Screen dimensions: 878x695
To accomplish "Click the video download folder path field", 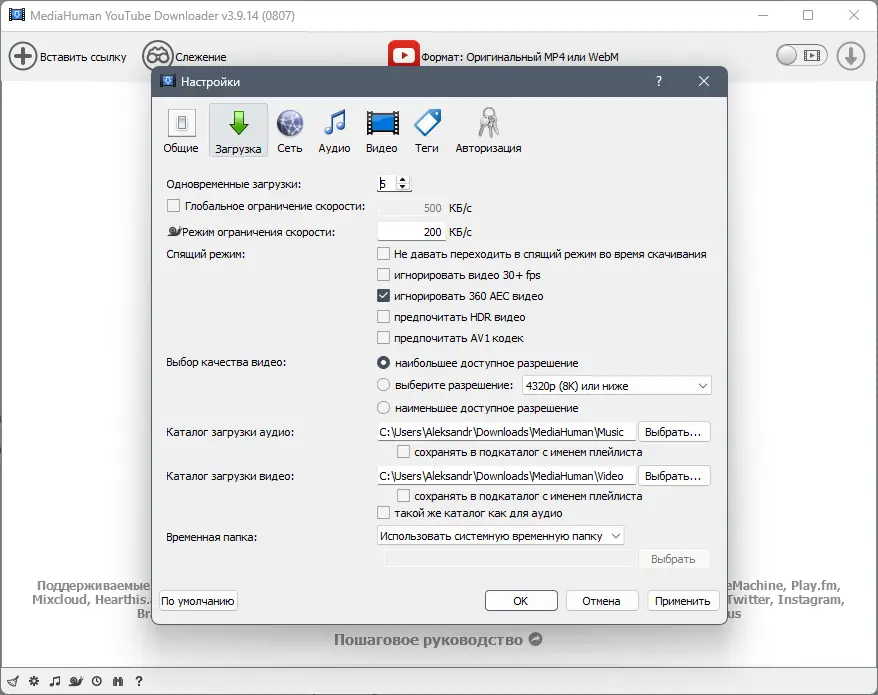I will tap(506, 476).
